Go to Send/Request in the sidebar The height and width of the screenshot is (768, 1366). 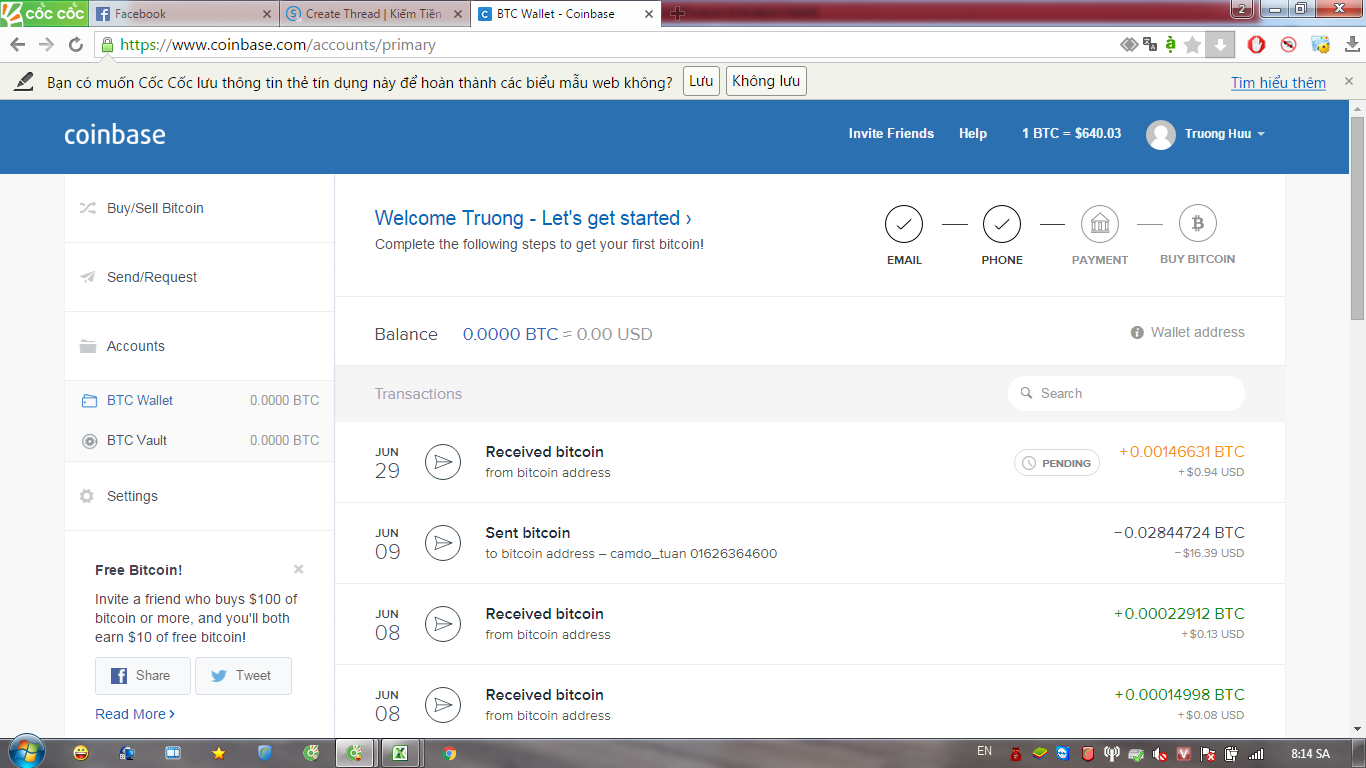[199, 277]
